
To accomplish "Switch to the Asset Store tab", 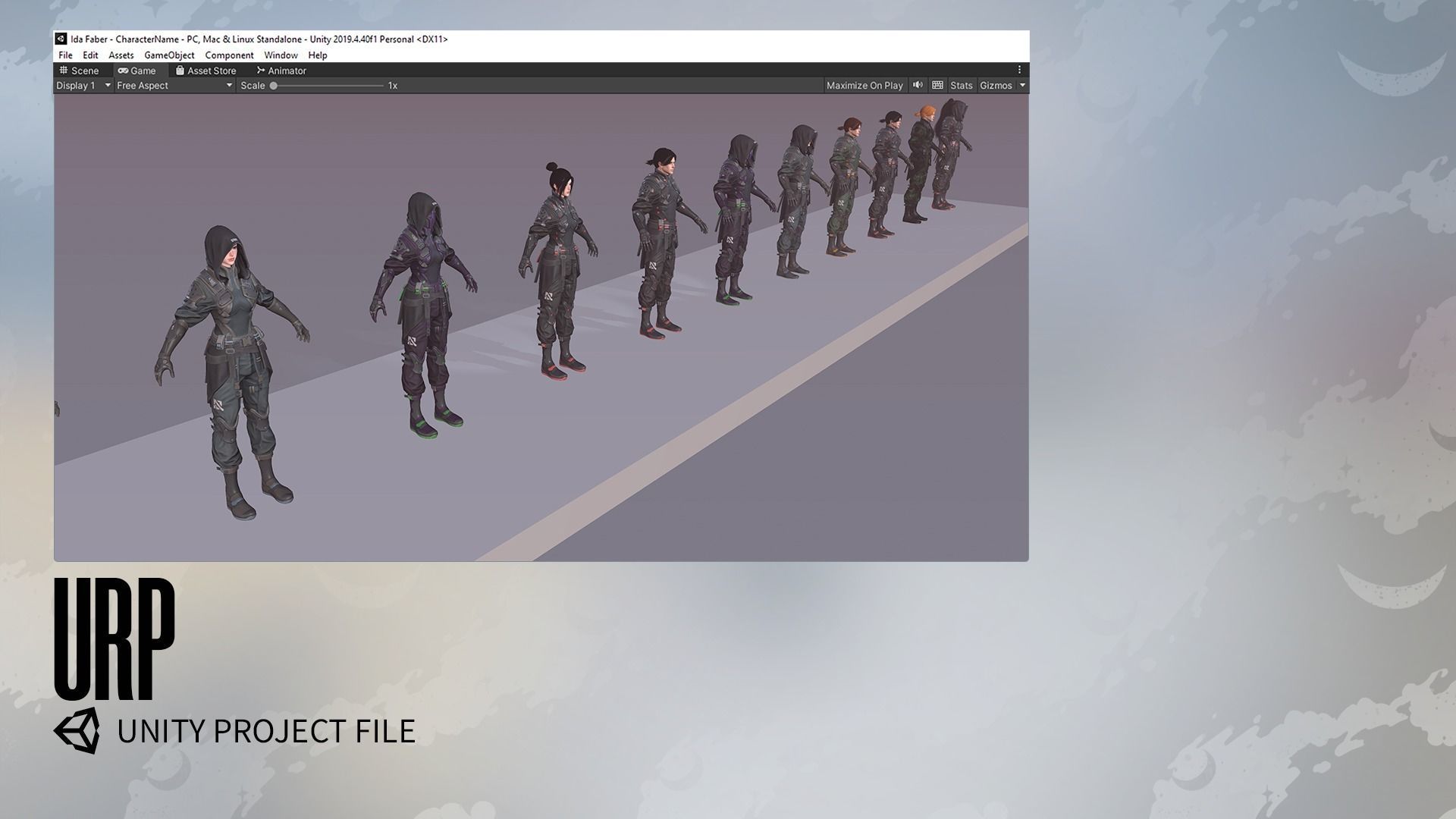I will click(x=206, y=71).
